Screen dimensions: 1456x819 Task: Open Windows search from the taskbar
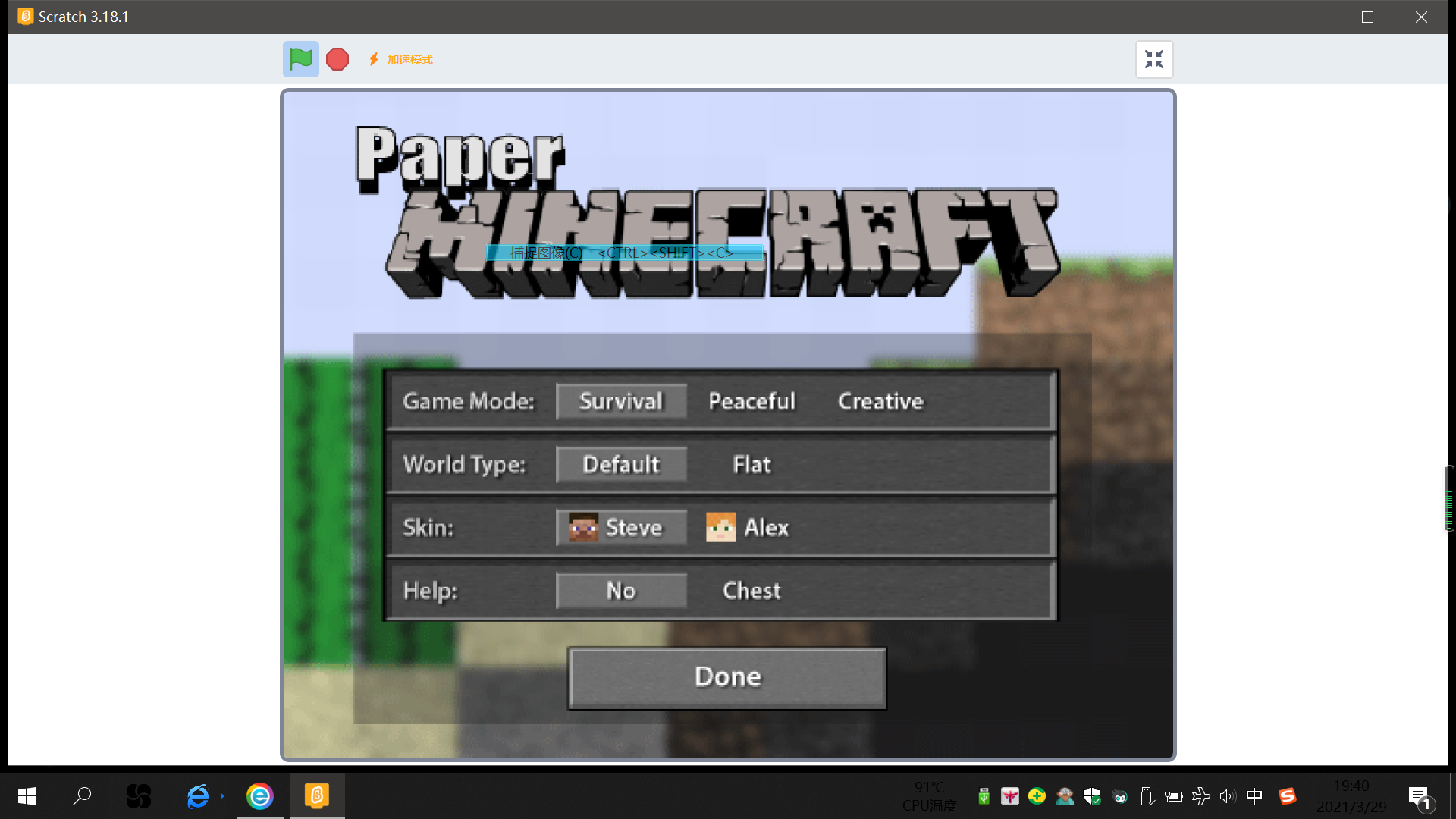[x=82, y=796]
